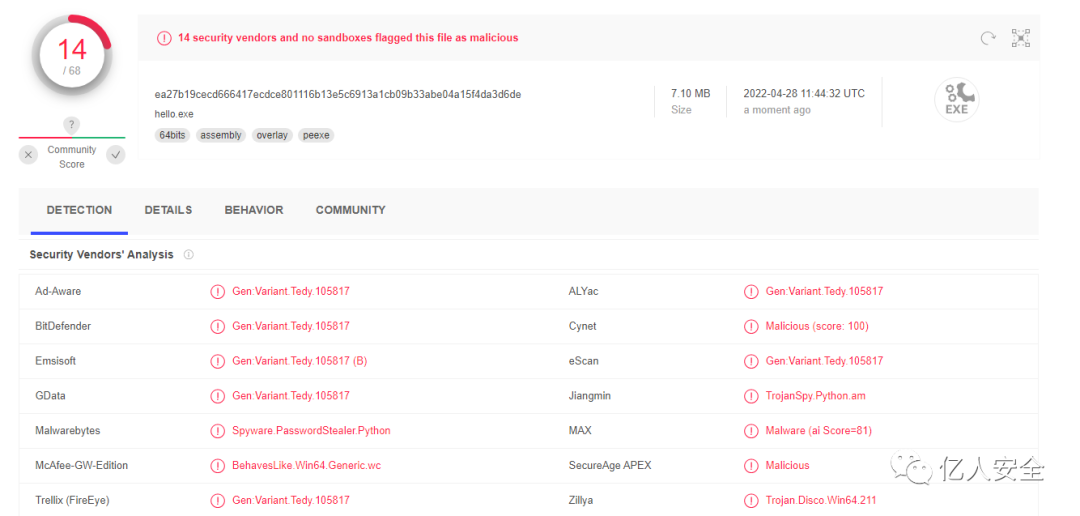The image size is (1080, 516).
Task: Click the community score upvote check button
Action: [116, 155]
